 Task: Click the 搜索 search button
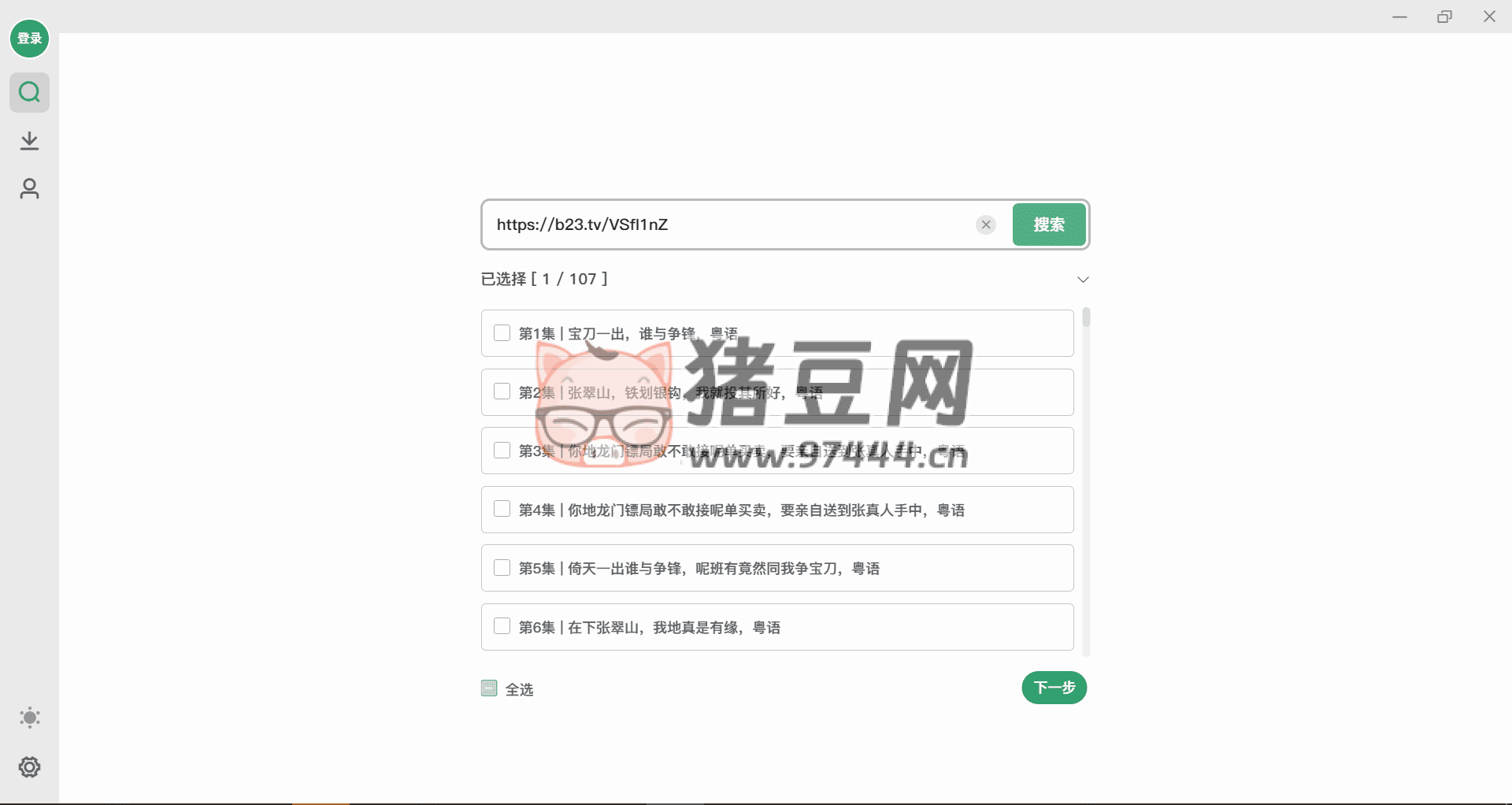tap(1048, 224)
